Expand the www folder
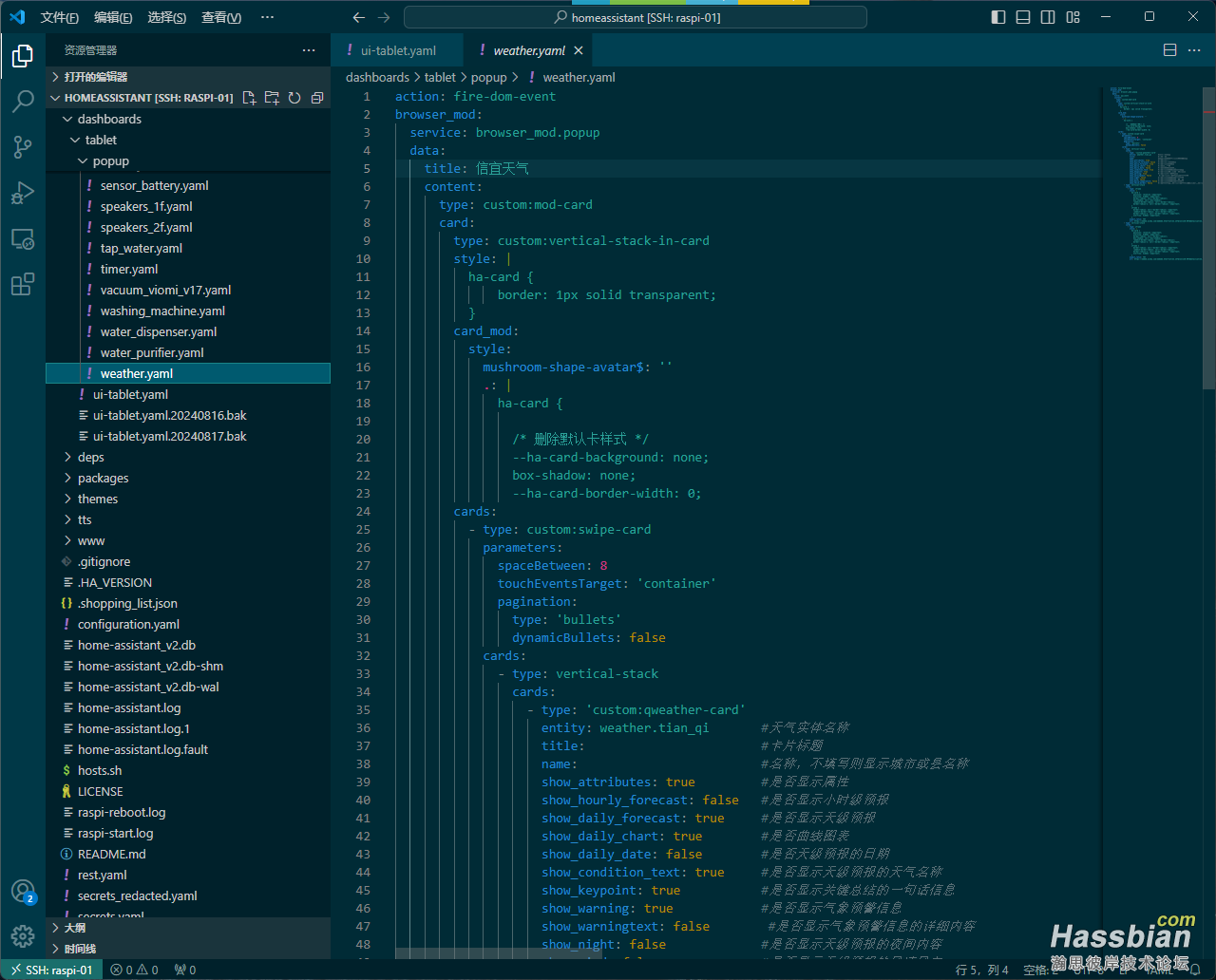The width and height of the screenshot is (1216, 980). [188, 540]
